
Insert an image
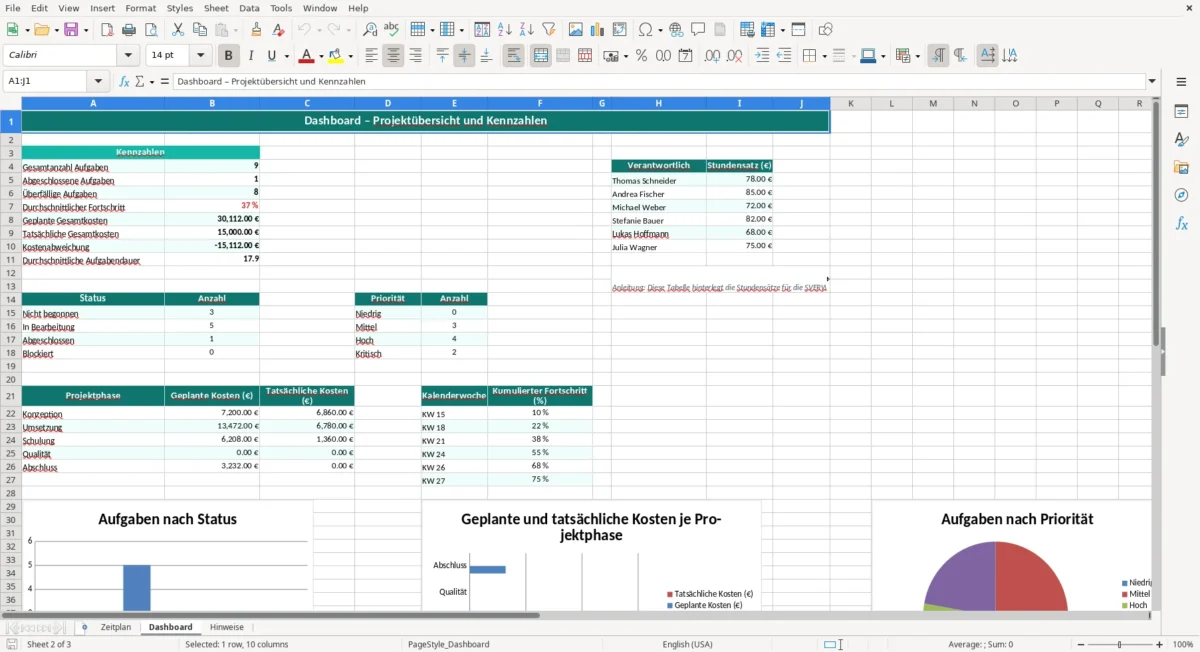pyautogui.click(x=576, y=30)
